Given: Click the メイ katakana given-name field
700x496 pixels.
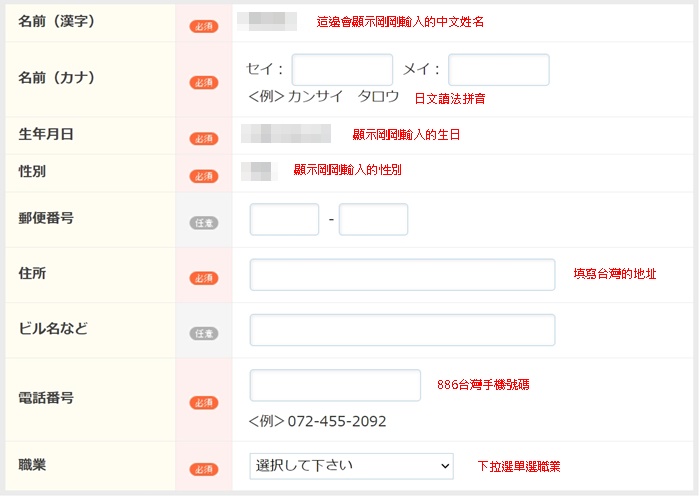Looking at the screenshot, I should (x=499, y=70).
